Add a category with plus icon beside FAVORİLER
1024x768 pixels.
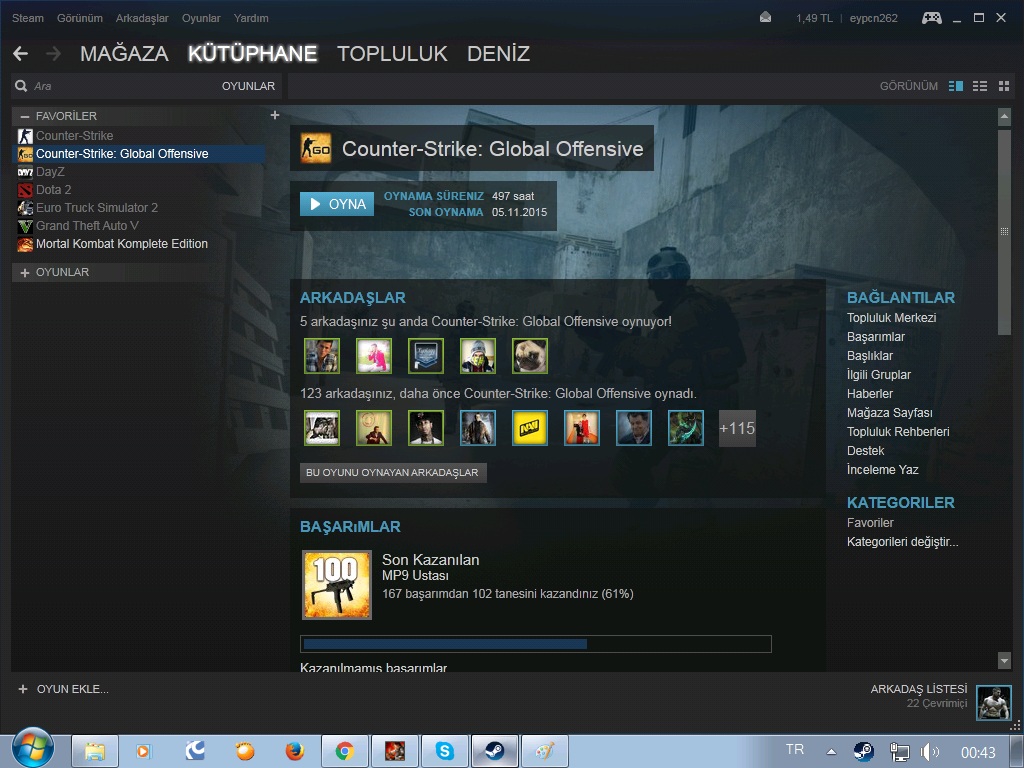coord(275,115)
